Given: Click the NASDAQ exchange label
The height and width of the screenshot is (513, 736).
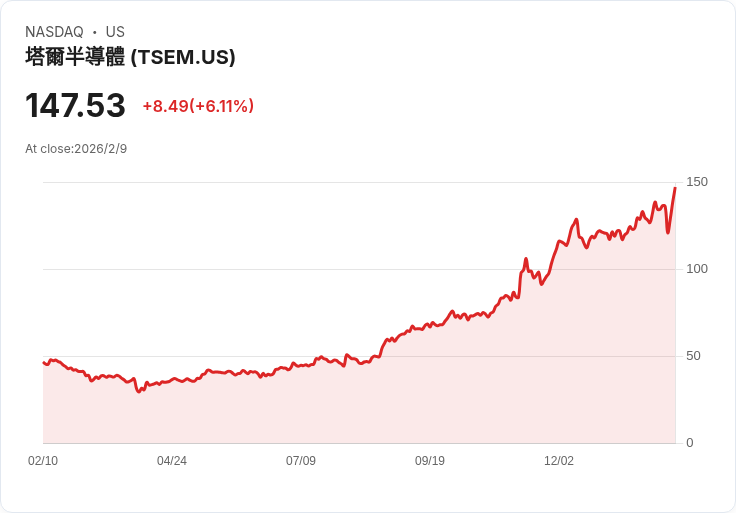Looking at the screenshot, I should [x=54, y=32].
